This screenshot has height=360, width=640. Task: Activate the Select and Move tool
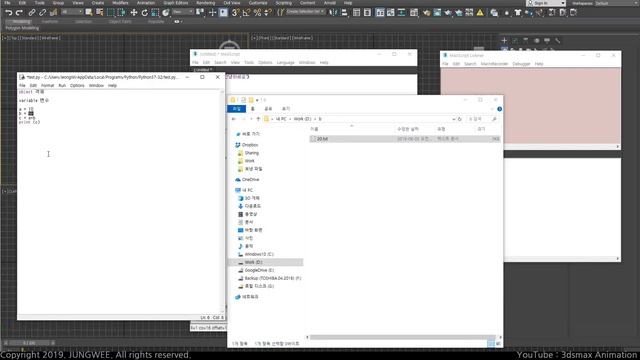(133, 13)
